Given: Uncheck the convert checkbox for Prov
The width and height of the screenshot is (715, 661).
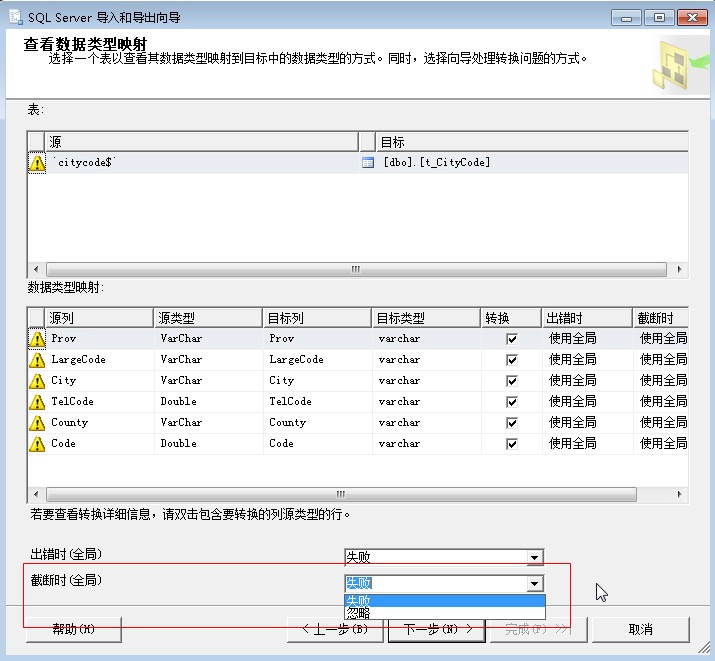Looking at the screenshot, I should pos(512,339).
